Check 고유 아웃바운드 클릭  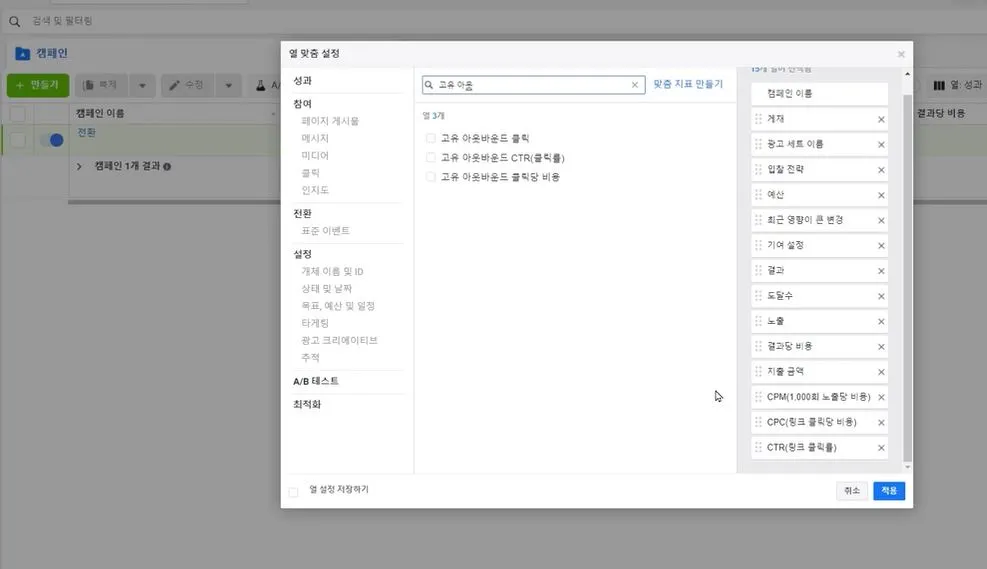tap(431, 138)
